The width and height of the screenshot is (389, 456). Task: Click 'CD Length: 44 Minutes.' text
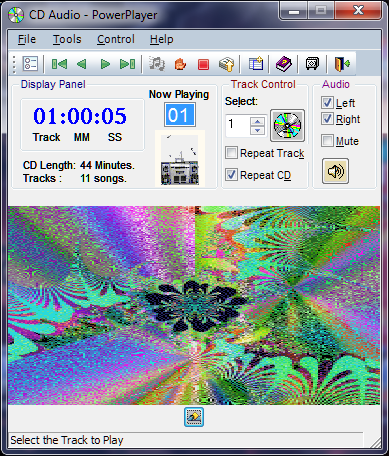point(79,165)
